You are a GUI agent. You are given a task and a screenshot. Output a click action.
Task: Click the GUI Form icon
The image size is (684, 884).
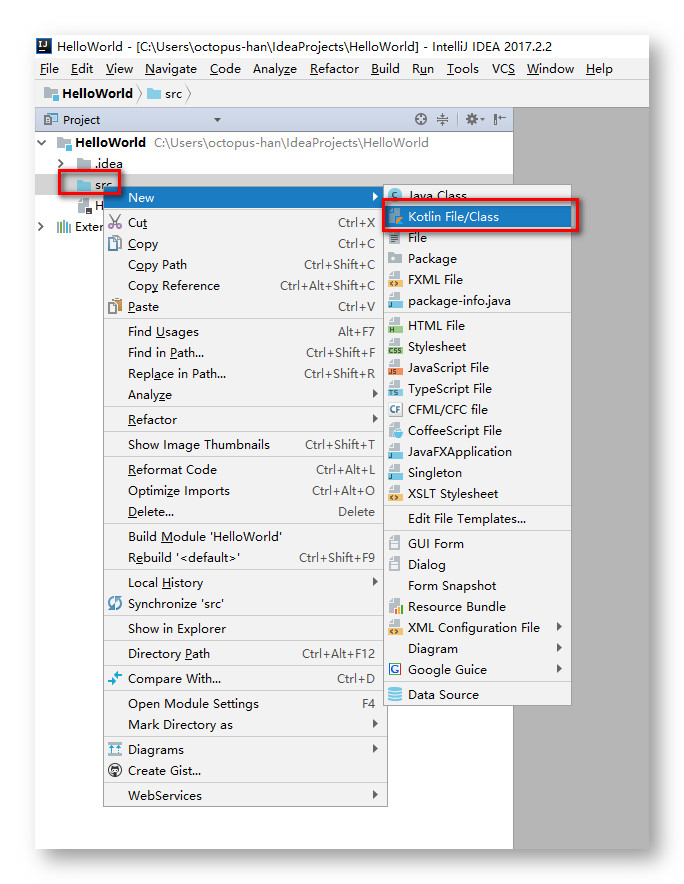(x=395, y=543)
